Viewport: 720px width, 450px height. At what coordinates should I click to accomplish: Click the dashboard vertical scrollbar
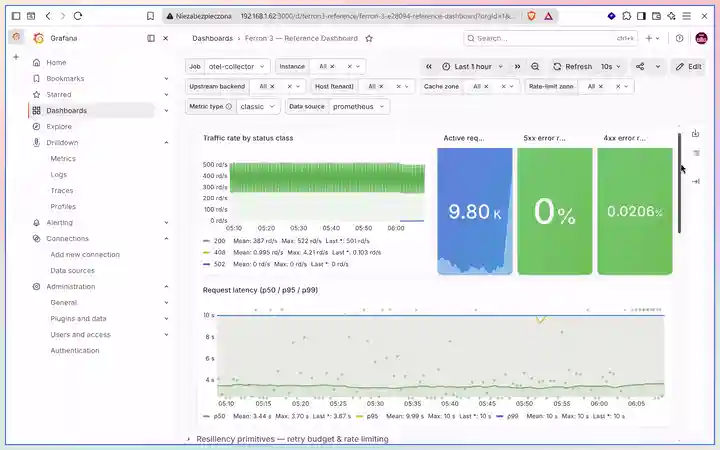point(679,183)
